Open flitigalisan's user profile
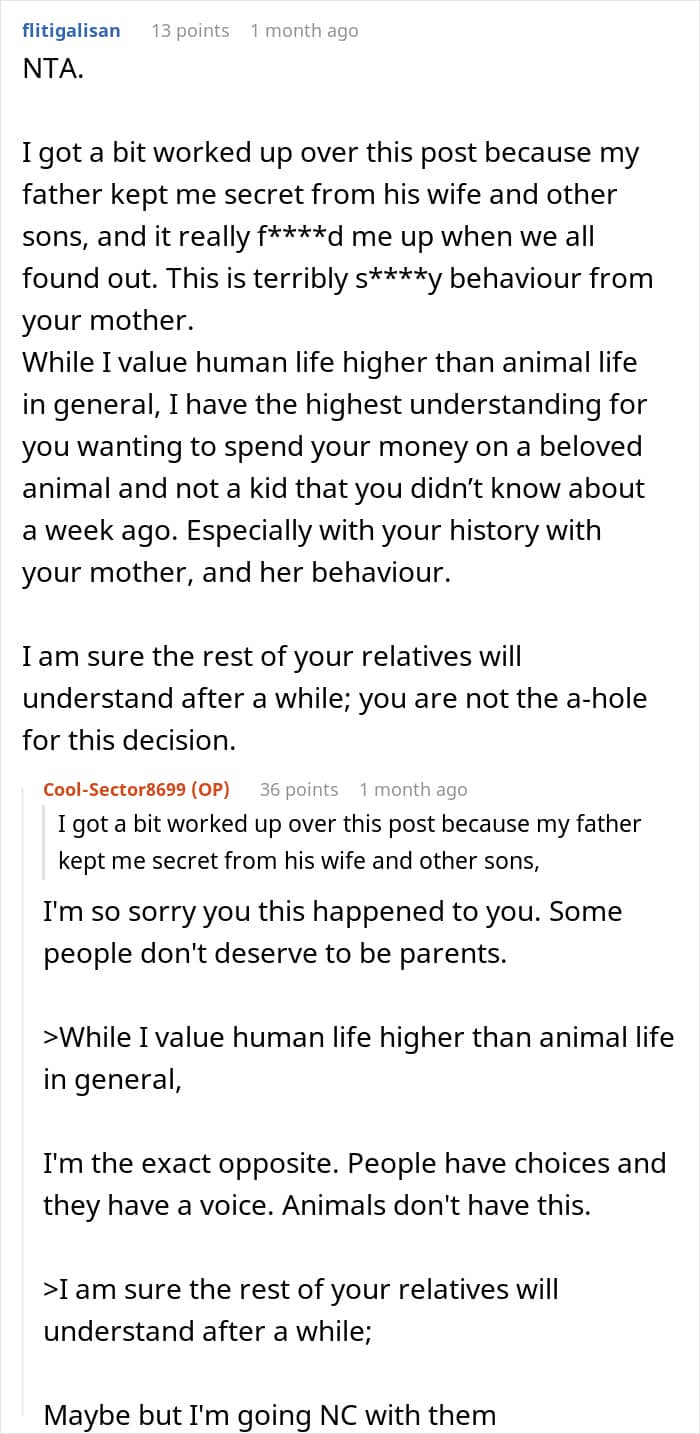The image size is (700, 1434). (71, 31)
